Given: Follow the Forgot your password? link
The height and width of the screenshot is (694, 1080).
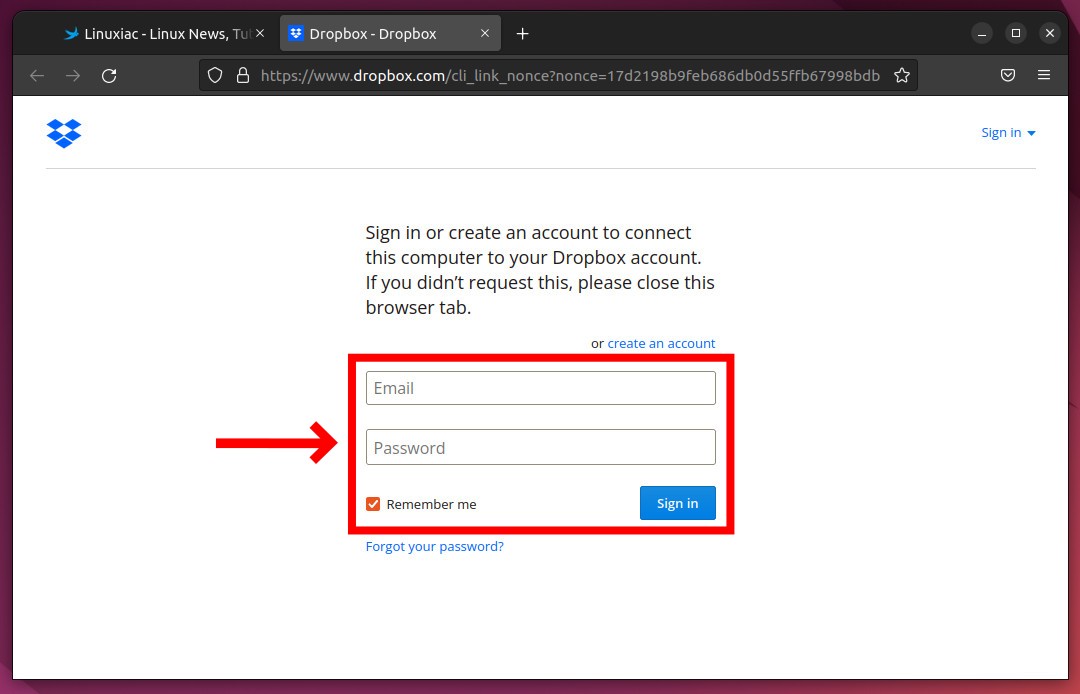Looking at the screenshot, I should 435,547.
